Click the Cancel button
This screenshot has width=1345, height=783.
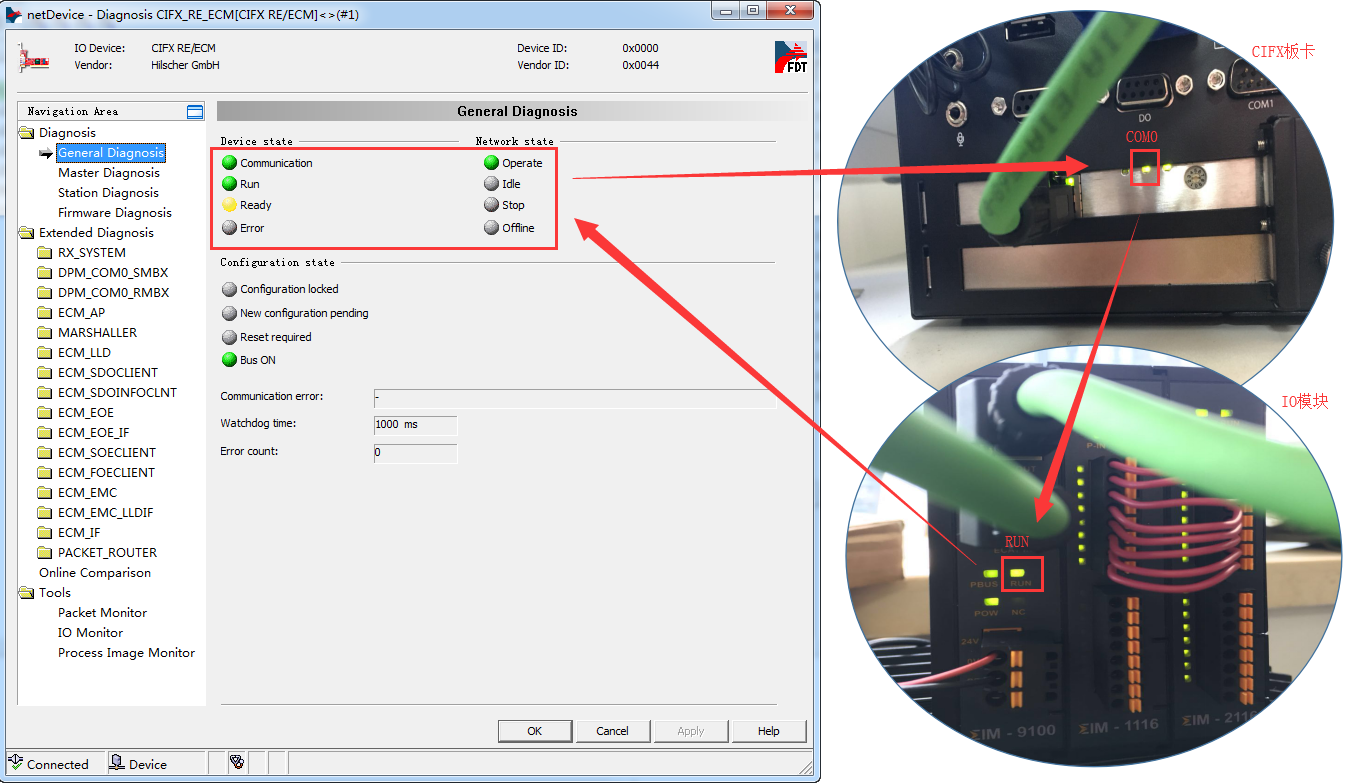pyautogui.click(x=612, y=731)
